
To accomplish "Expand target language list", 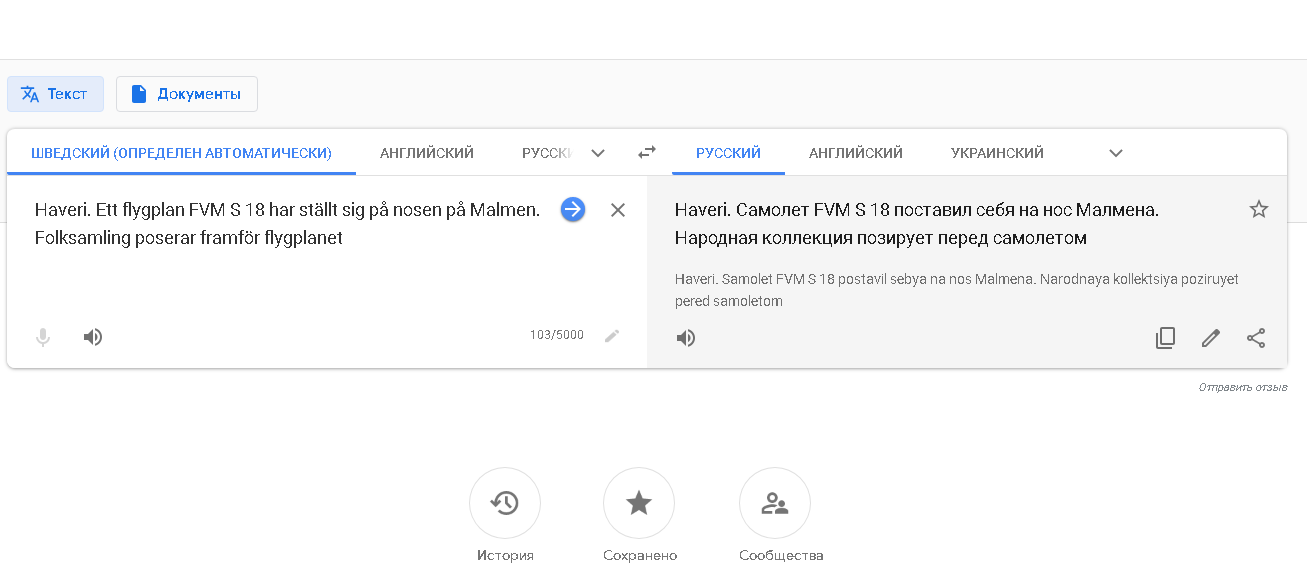I will pos(1116,153).
